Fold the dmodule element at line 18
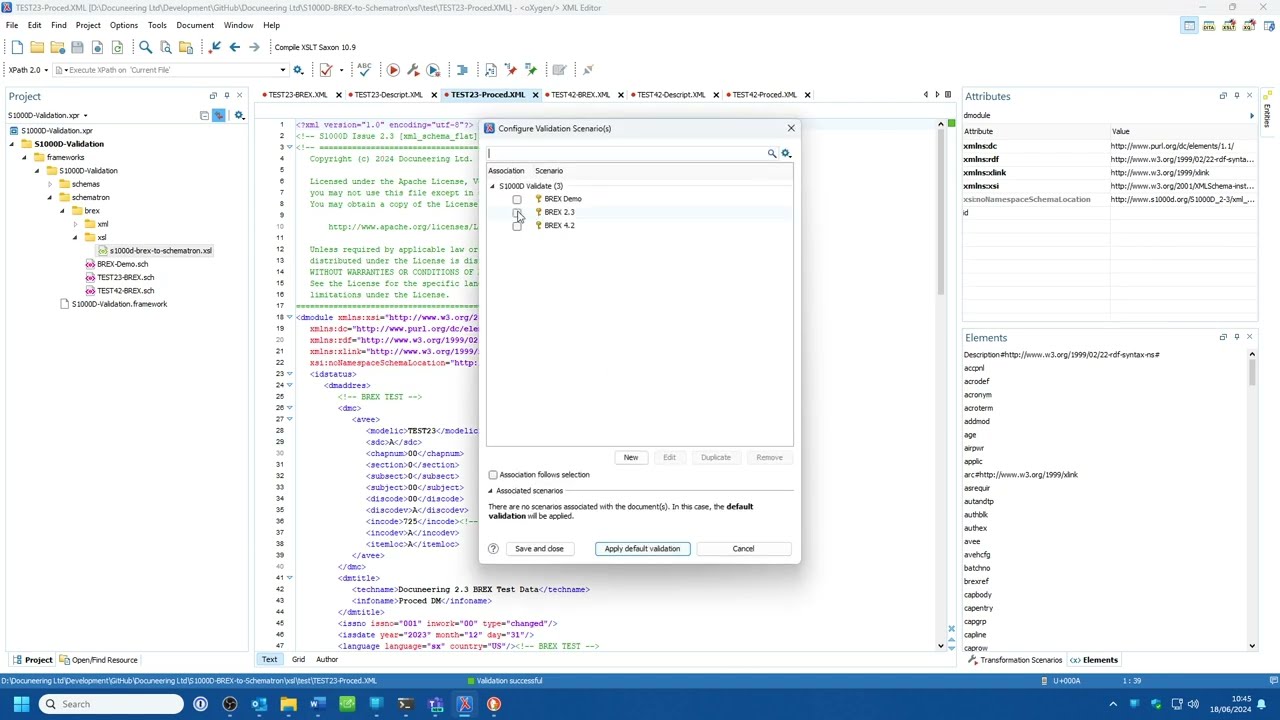This screenshot has height=720, width=1280. (290, 318)
